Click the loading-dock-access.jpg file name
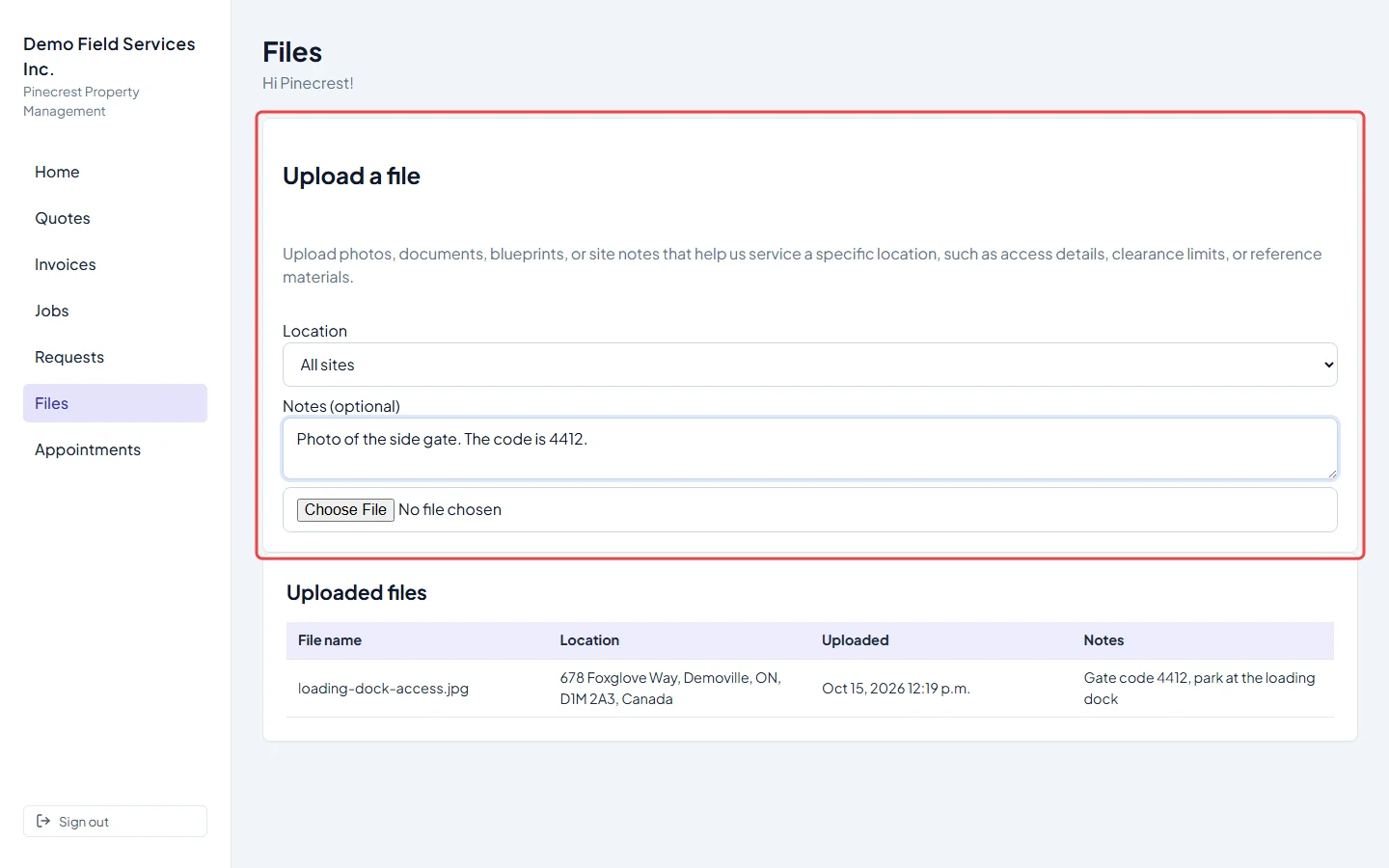 383,689
